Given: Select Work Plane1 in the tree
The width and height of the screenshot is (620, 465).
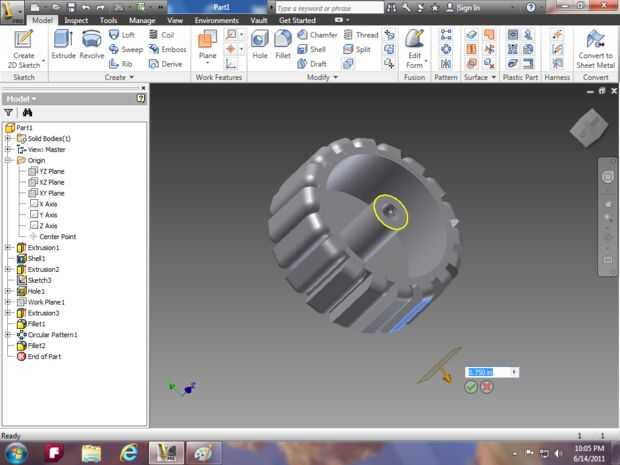Looking at the screenshot, I should tap(41, 302).
